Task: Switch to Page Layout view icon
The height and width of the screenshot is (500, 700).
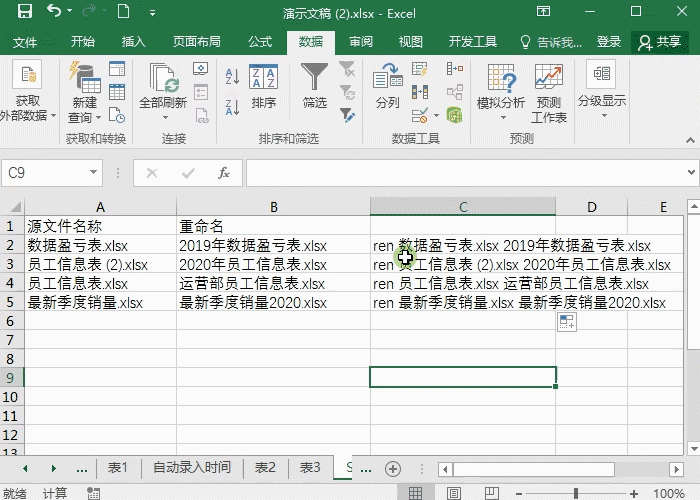Action: point(454,493)
